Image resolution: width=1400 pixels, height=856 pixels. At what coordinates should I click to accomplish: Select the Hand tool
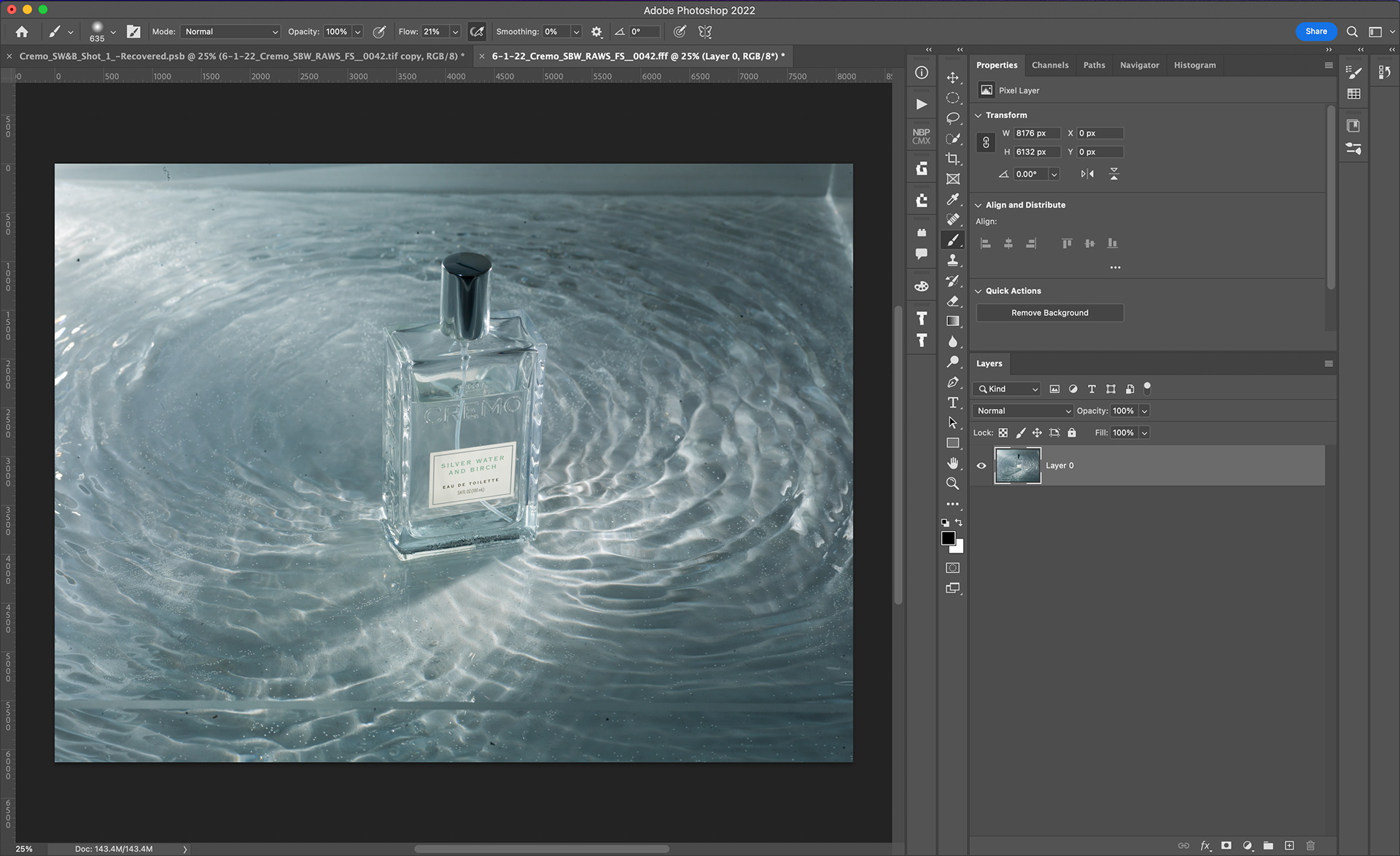(x=952, y=463)
